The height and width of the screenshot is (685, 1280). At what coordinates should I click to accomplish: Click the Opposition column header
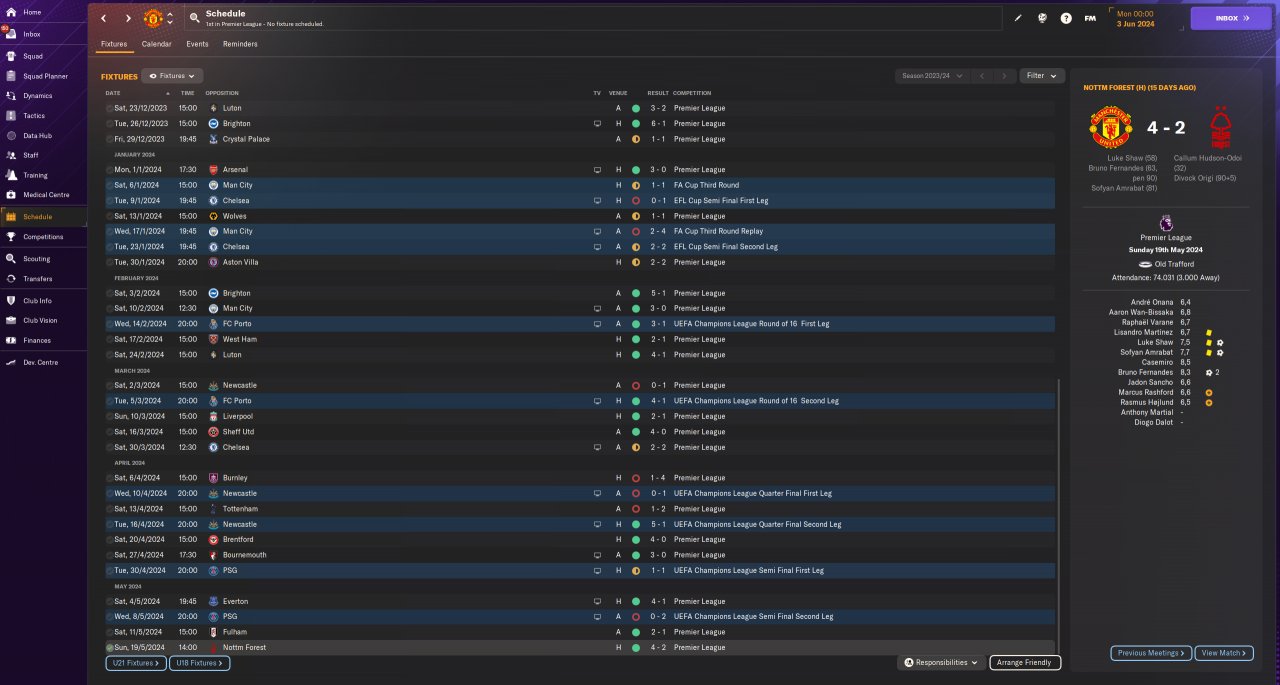point(221,93)
